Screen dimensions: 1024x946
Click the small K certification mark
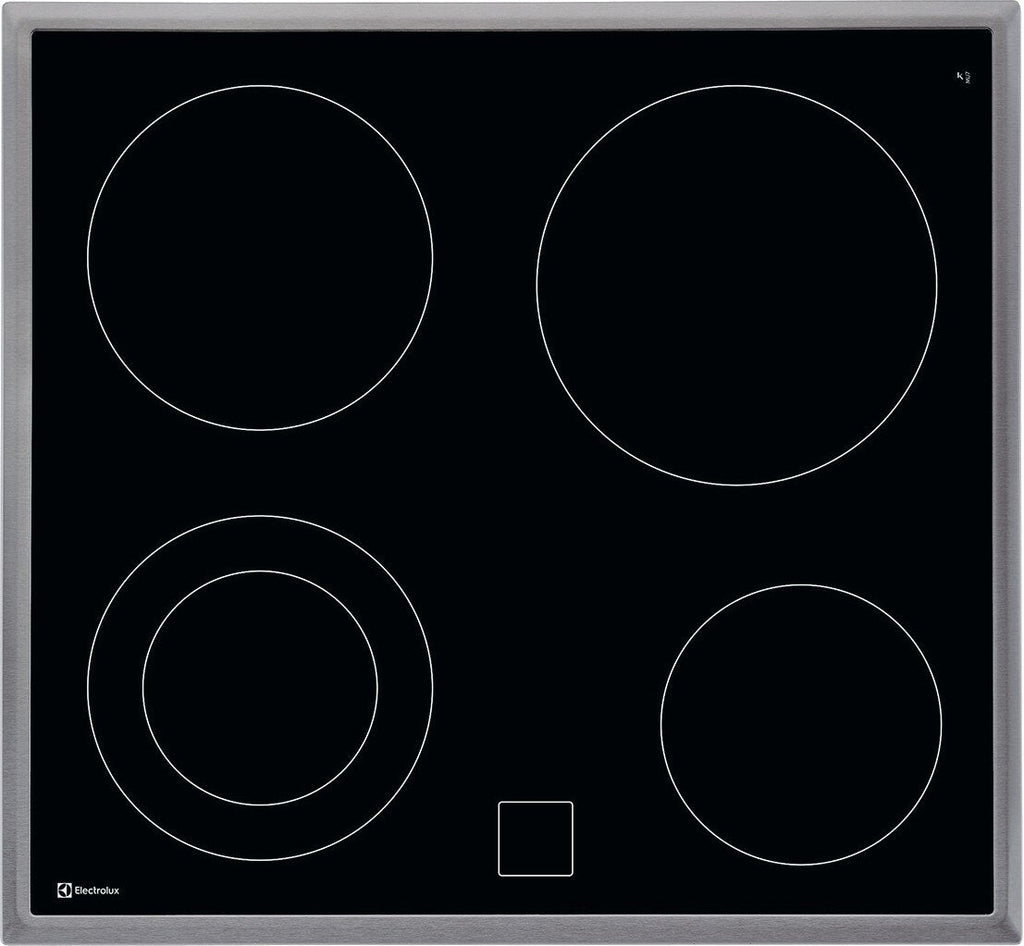click(966, 75)
